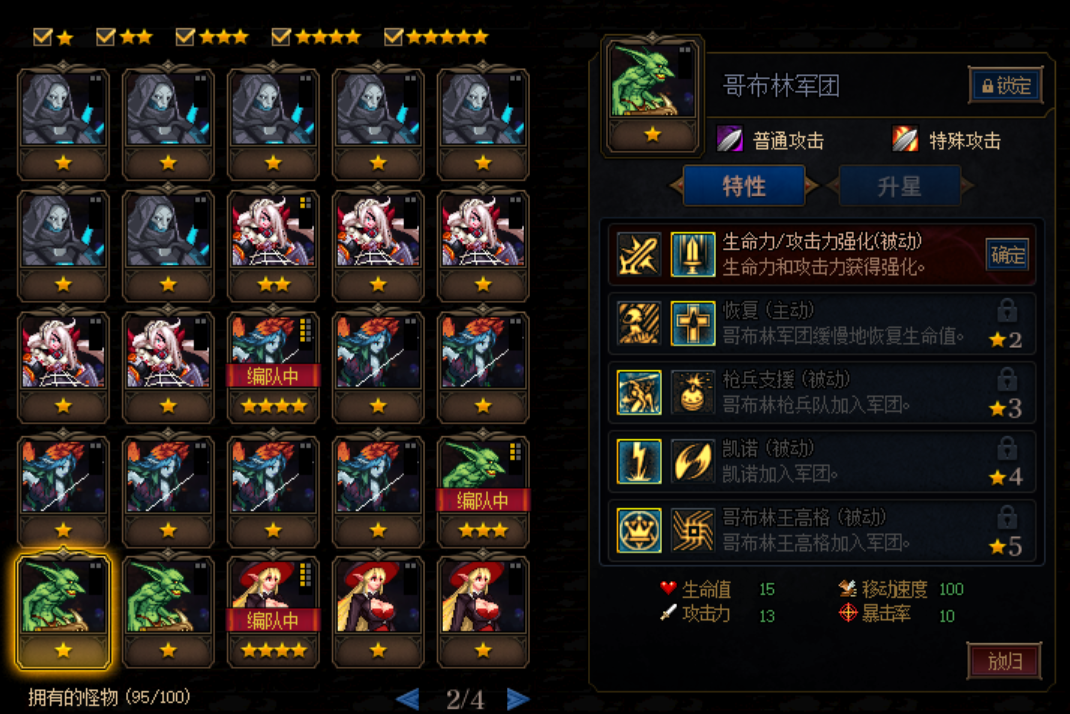Switch to the 升星 tab

coord(899,186)
